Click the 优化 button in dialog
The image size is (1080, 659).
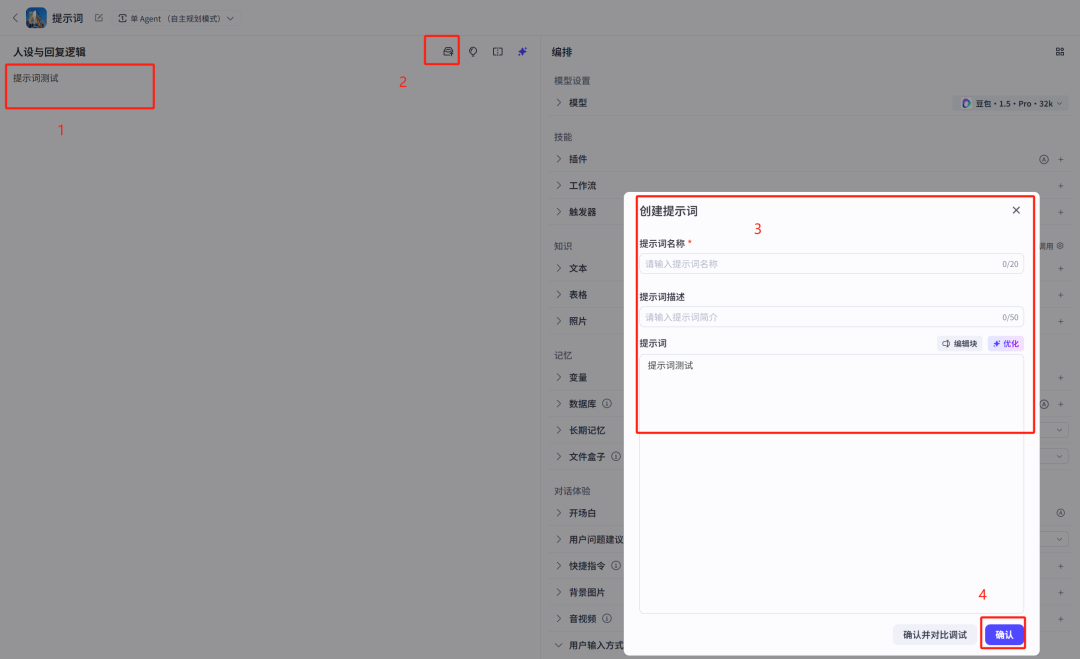pos(1006,344)
